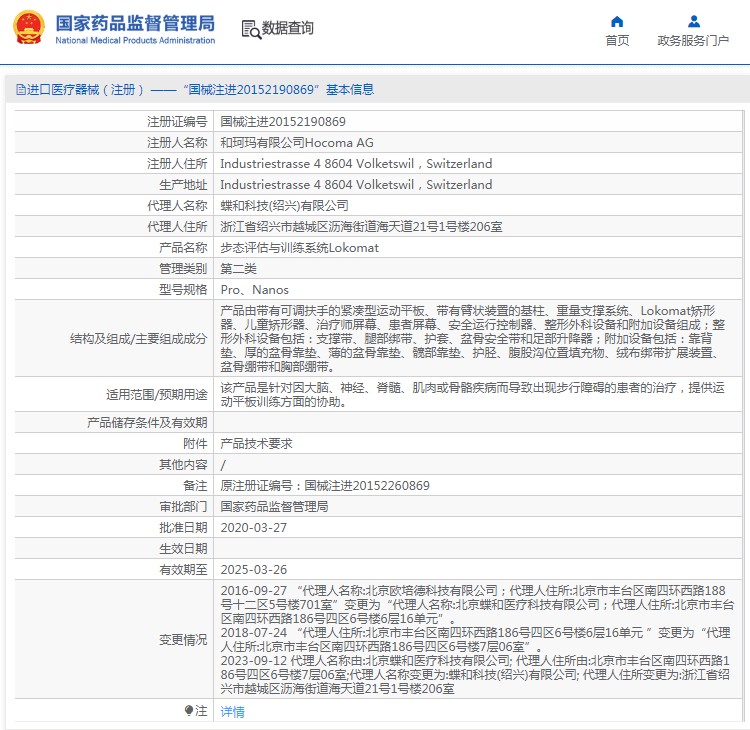Open 政务服务门户 user portal icon
Image resolution: width=750 pixels, height=730 pixels.
pyautogui.click(x=694, y=22)
